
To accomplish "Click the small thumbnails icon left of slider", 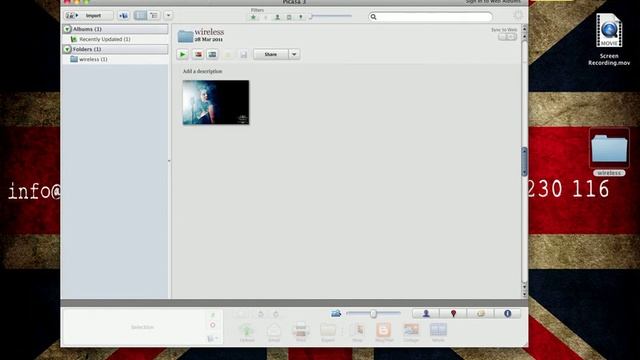I will tap(336, 313).
